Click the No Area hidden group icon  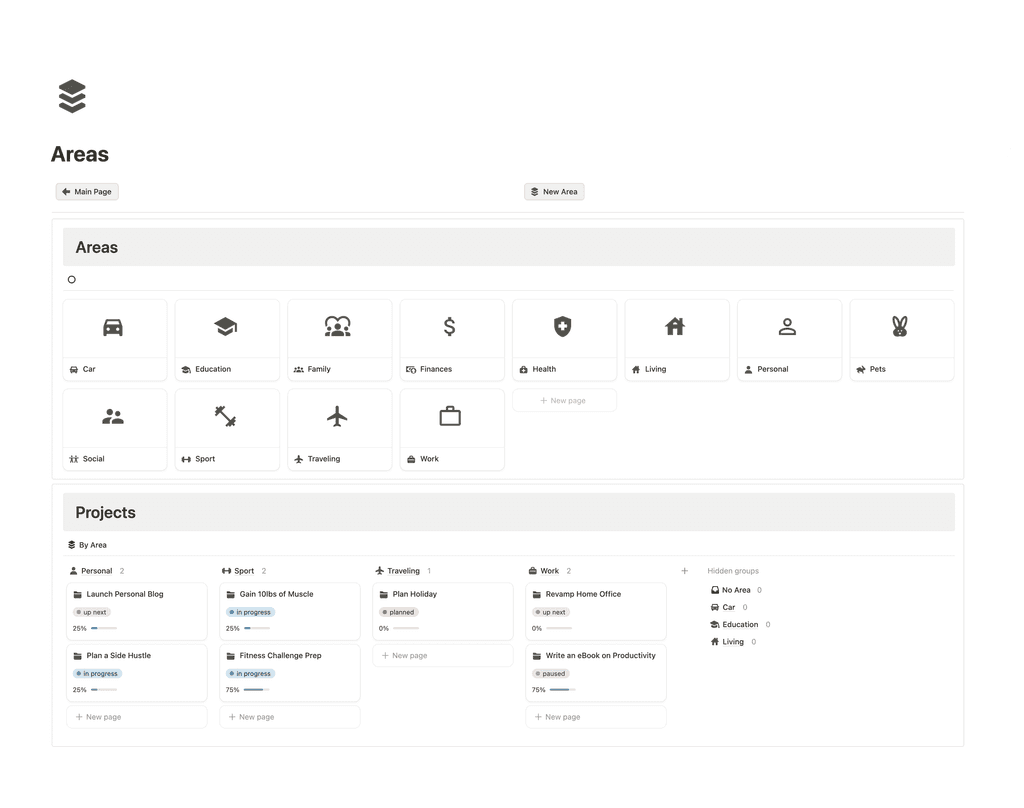pos(715,590)
